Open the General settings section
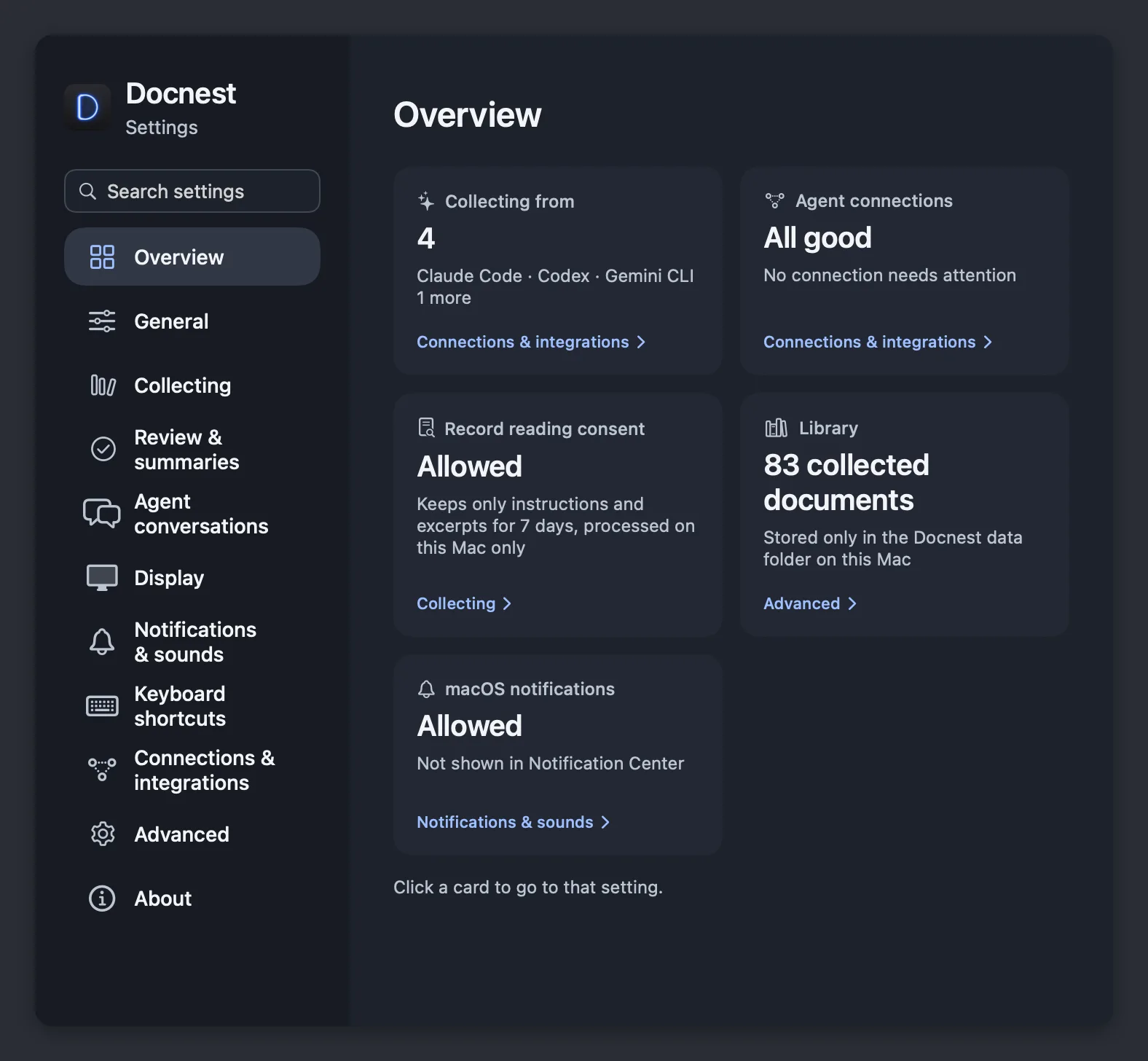The height and width of the screenshot is (1061, 1148). click(x=192, y=321)
